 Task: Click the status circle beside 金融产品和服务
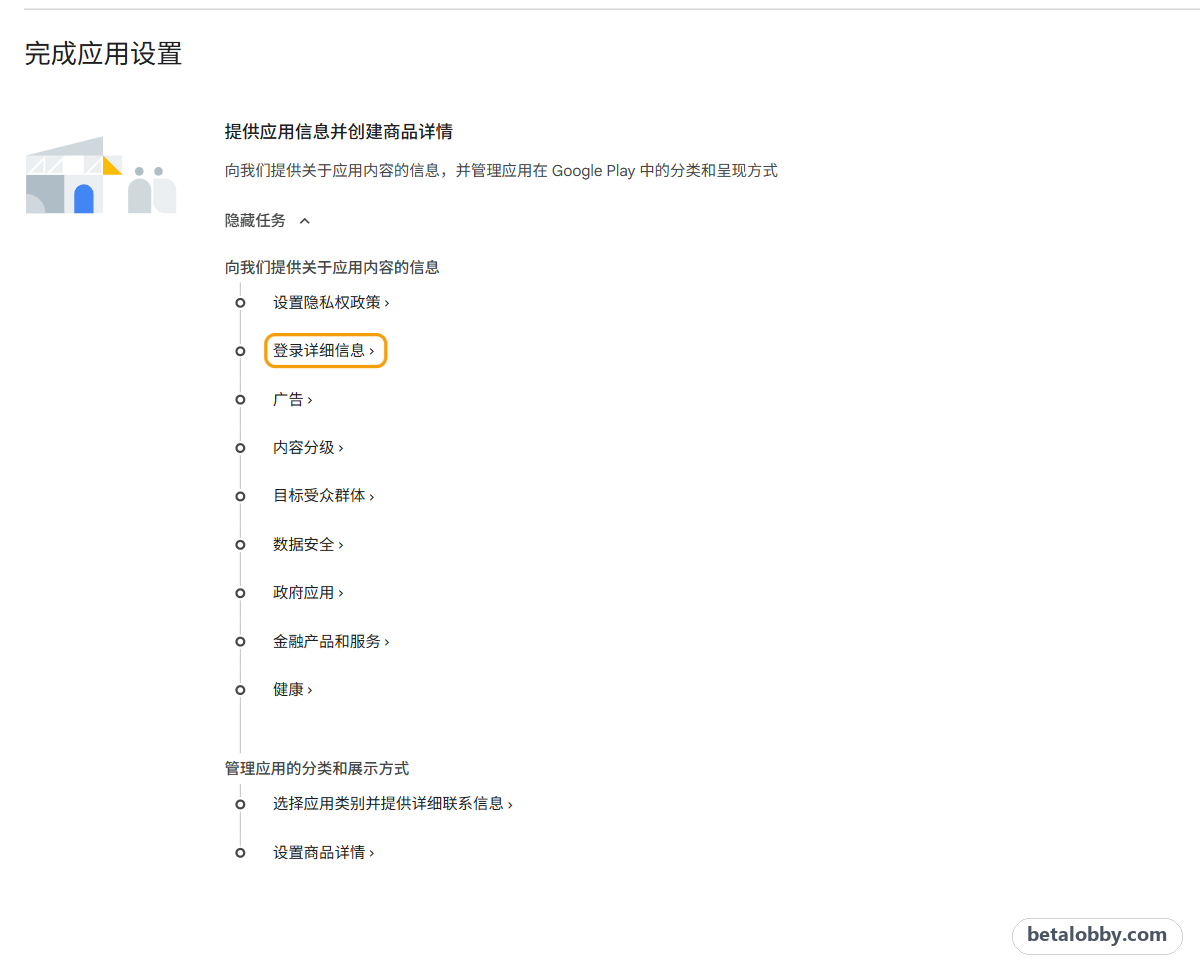click(x=240, y=642)
